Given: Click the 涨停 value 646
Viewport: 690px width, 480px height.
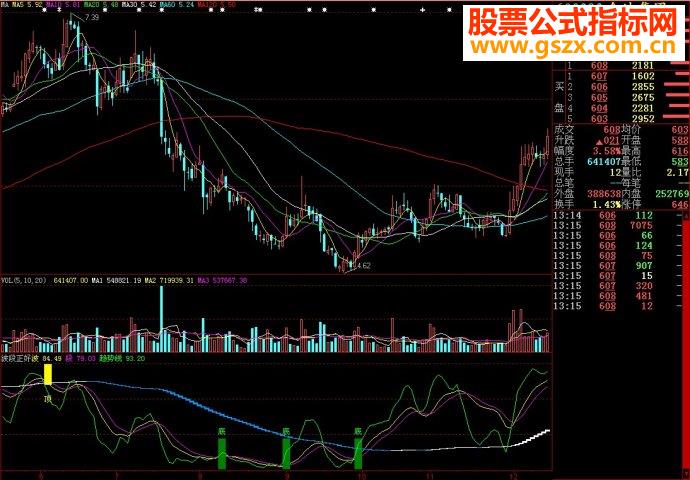Looking at the screenshot, I should (680, 205).
